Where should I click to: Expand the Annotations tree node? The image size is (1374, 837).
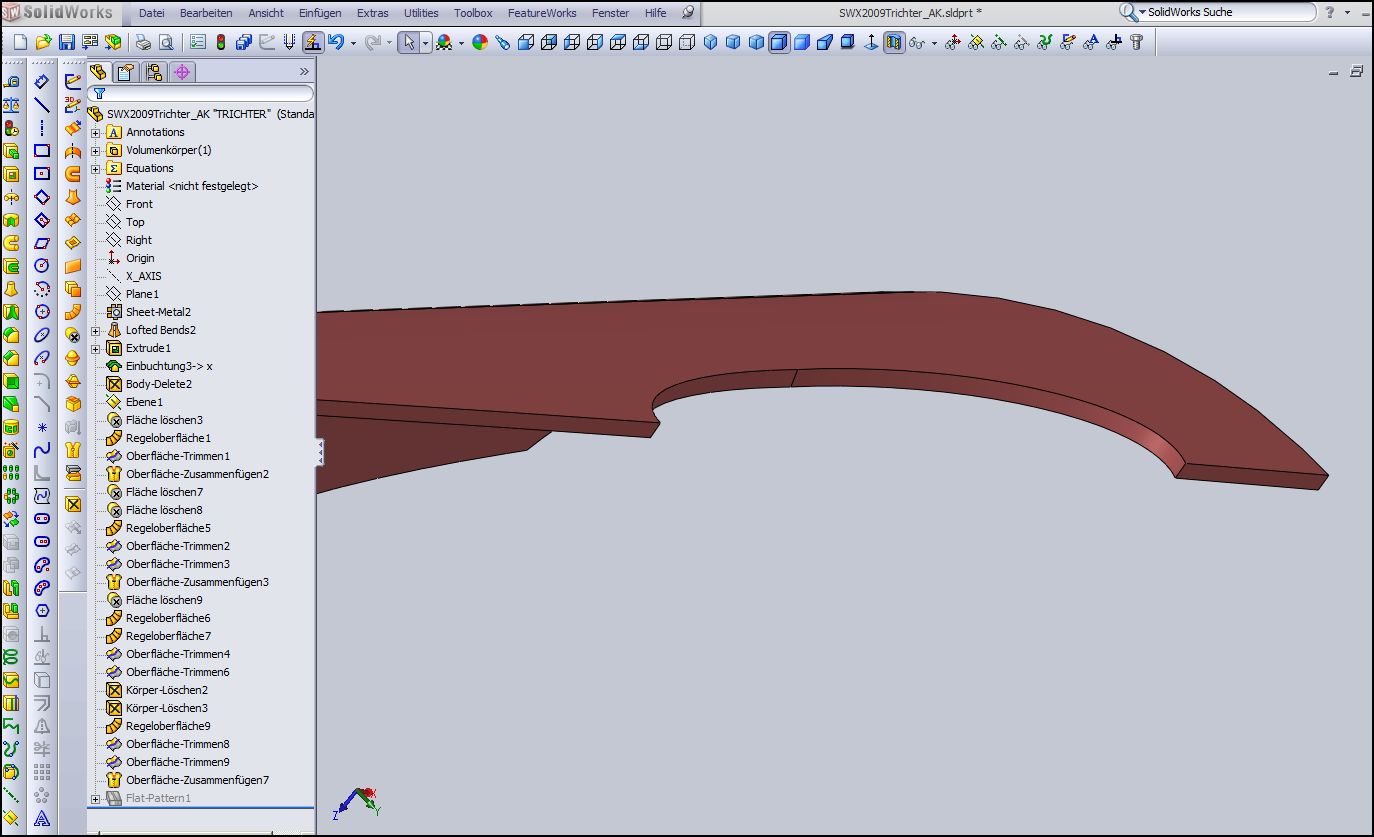[x=96, y=132]
